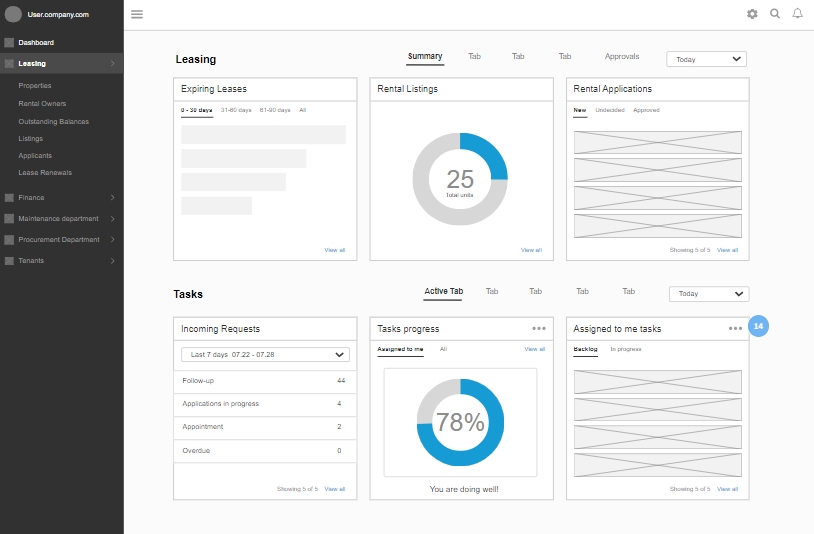Select Assigned to me progress tab
Viewport: 814px width, 534px height.
coord(400,350)
